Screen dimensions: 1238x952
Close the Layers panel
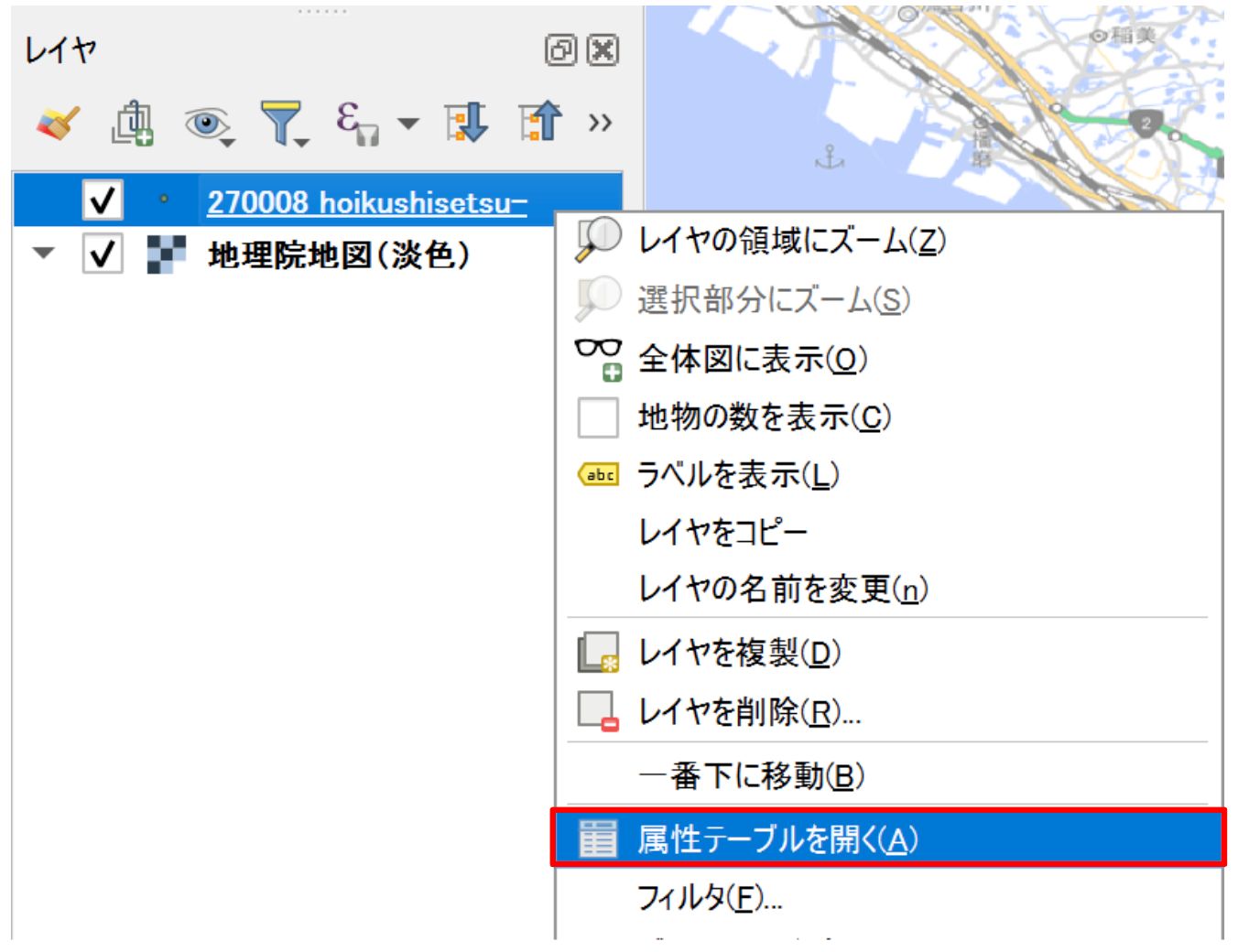[x=603, y=49]
